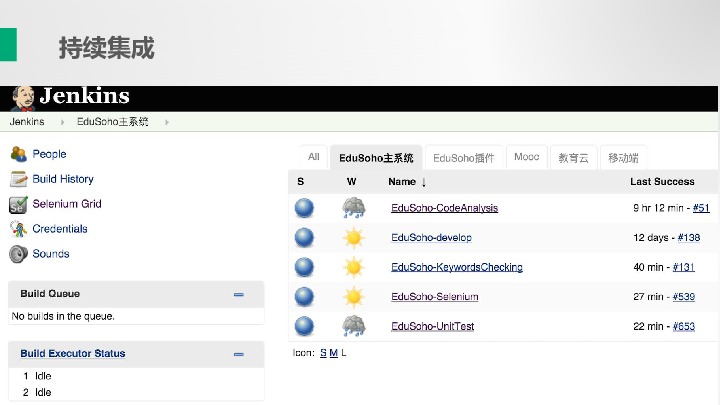Sort by the S status column
The width and height of the screenshot is (720, 405).
tap(301, 181)
